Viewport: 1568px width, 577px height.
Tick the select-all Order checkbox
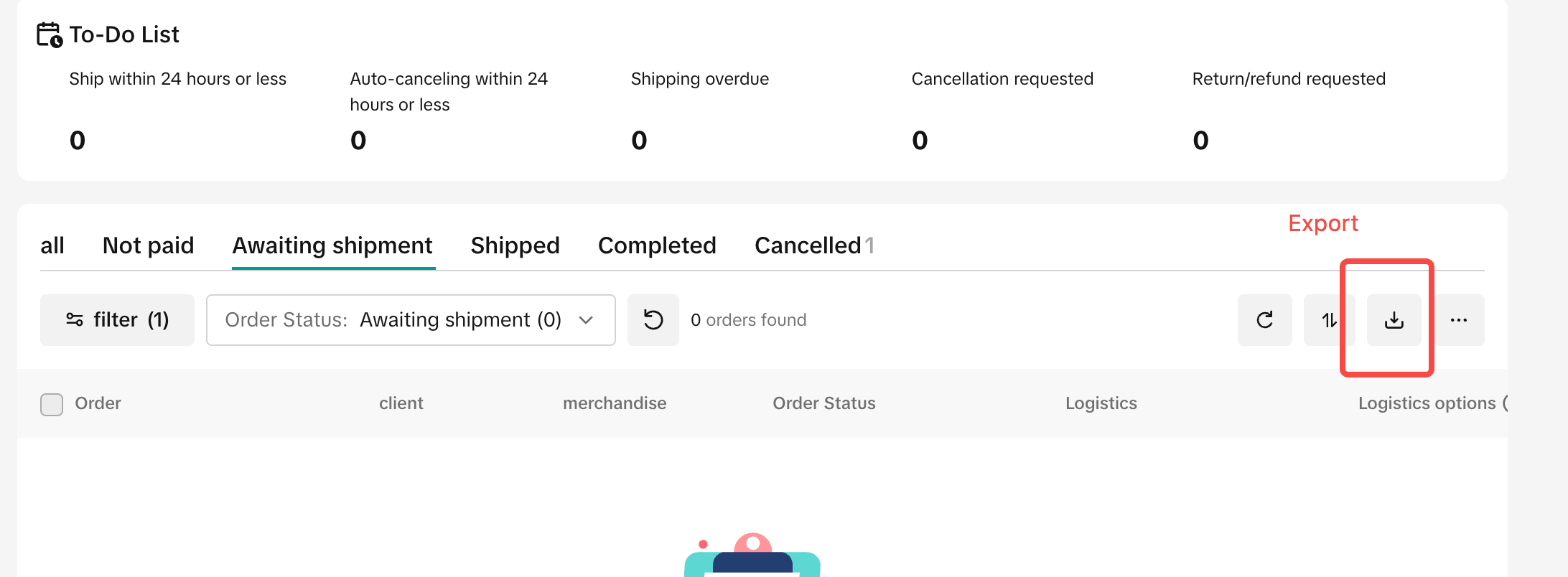point(52,404)
